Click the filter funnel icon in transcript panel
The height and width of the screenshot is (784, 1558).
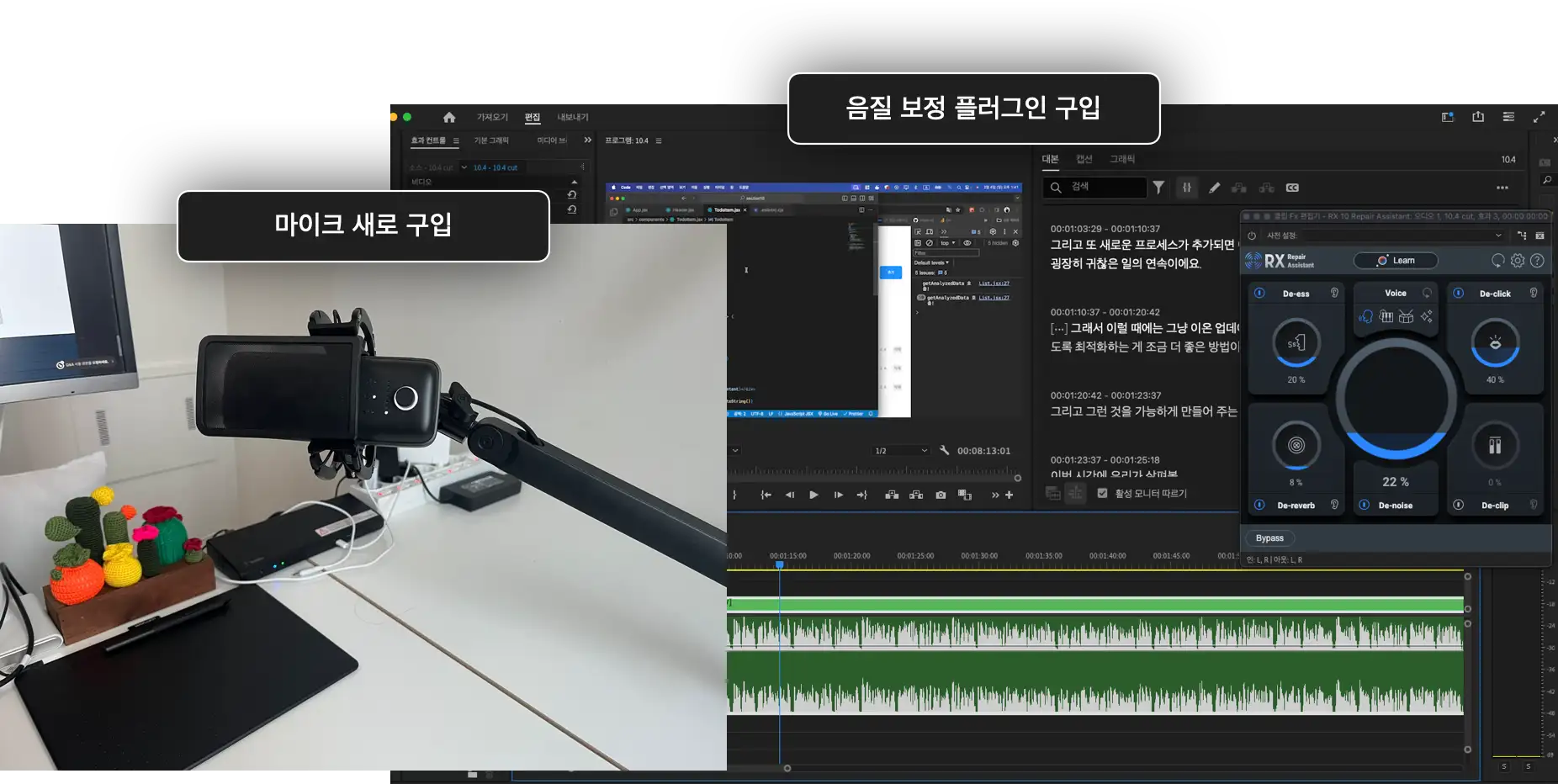coord(1158,188)
